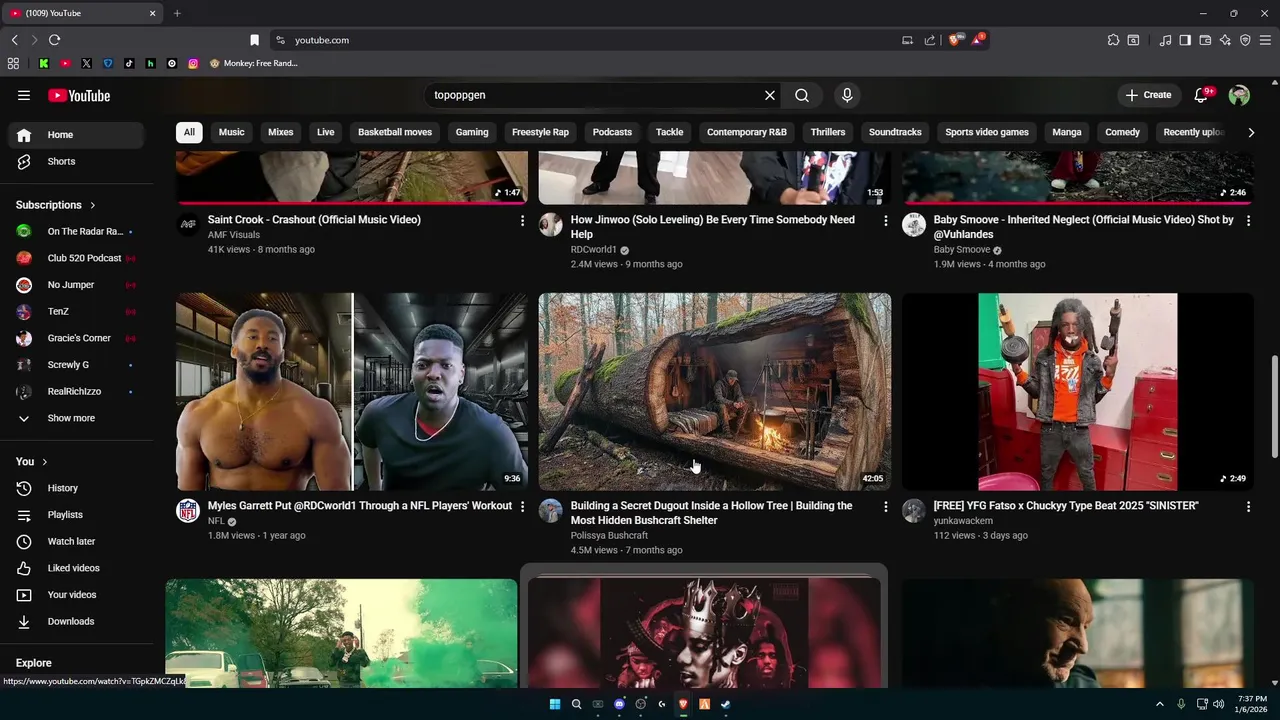1280x720 pixels.
Task: Select the Music filter chip
Action: (x=231, y=132)
